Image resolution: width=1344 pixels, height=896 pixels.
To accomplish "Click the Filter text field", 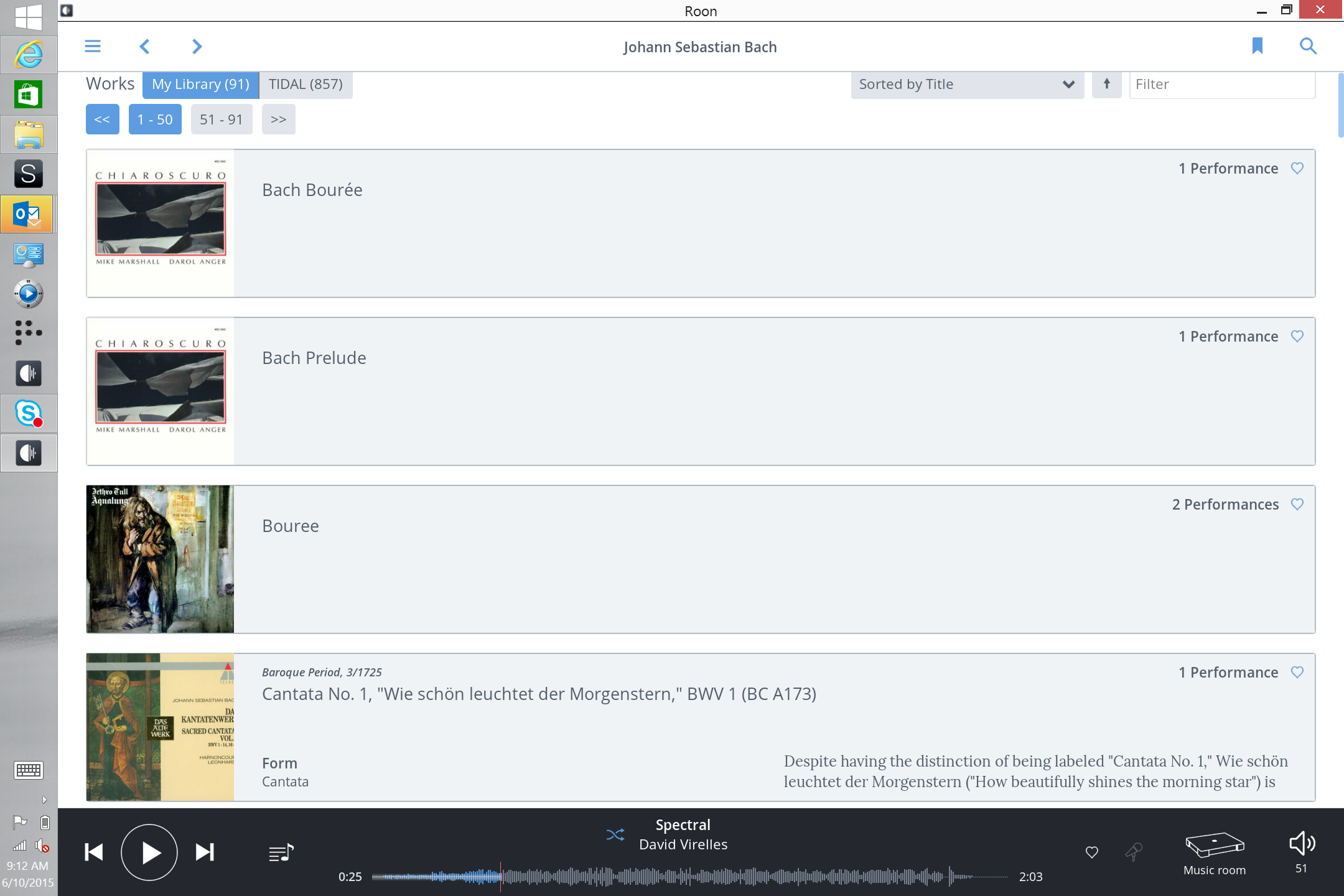I will (x=1221, y=85).
